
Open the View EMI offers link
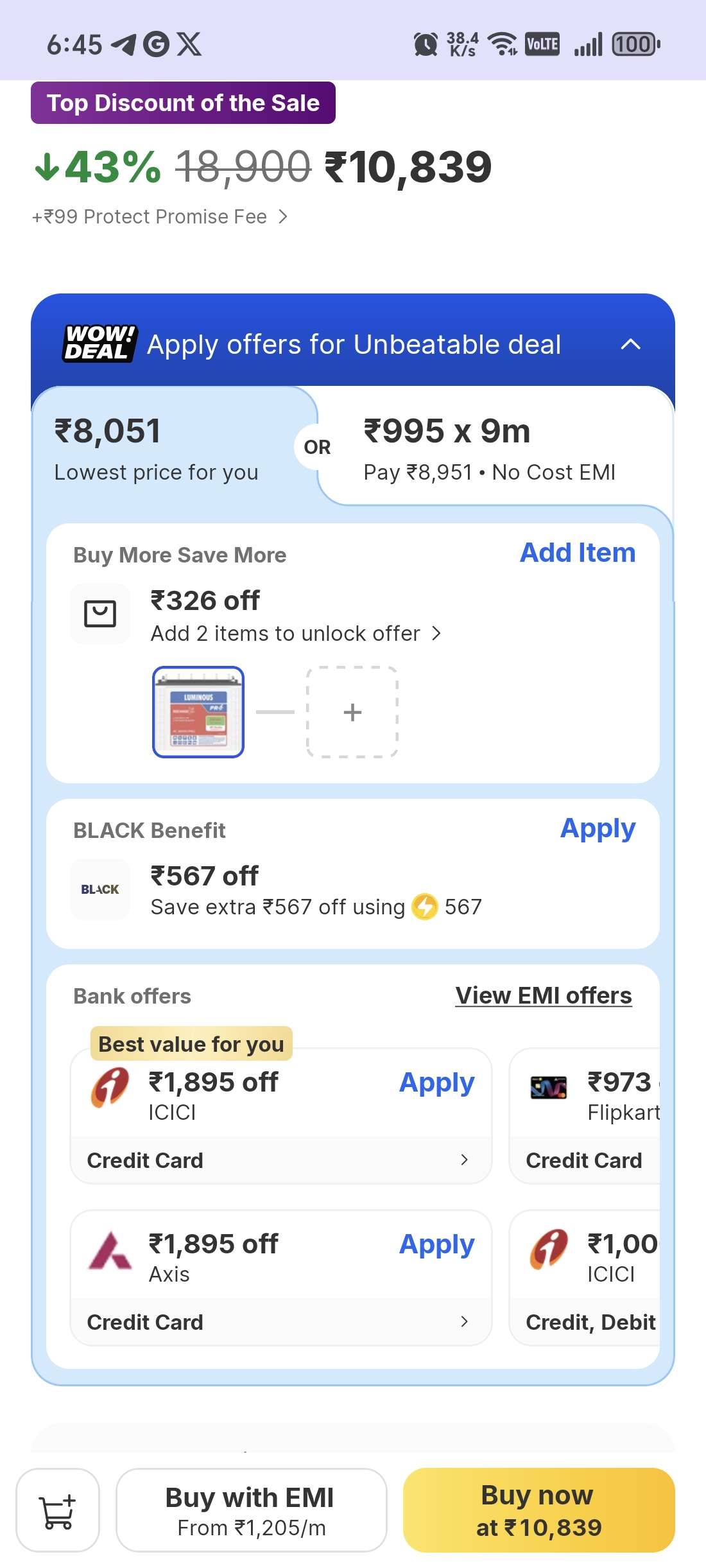544,996
